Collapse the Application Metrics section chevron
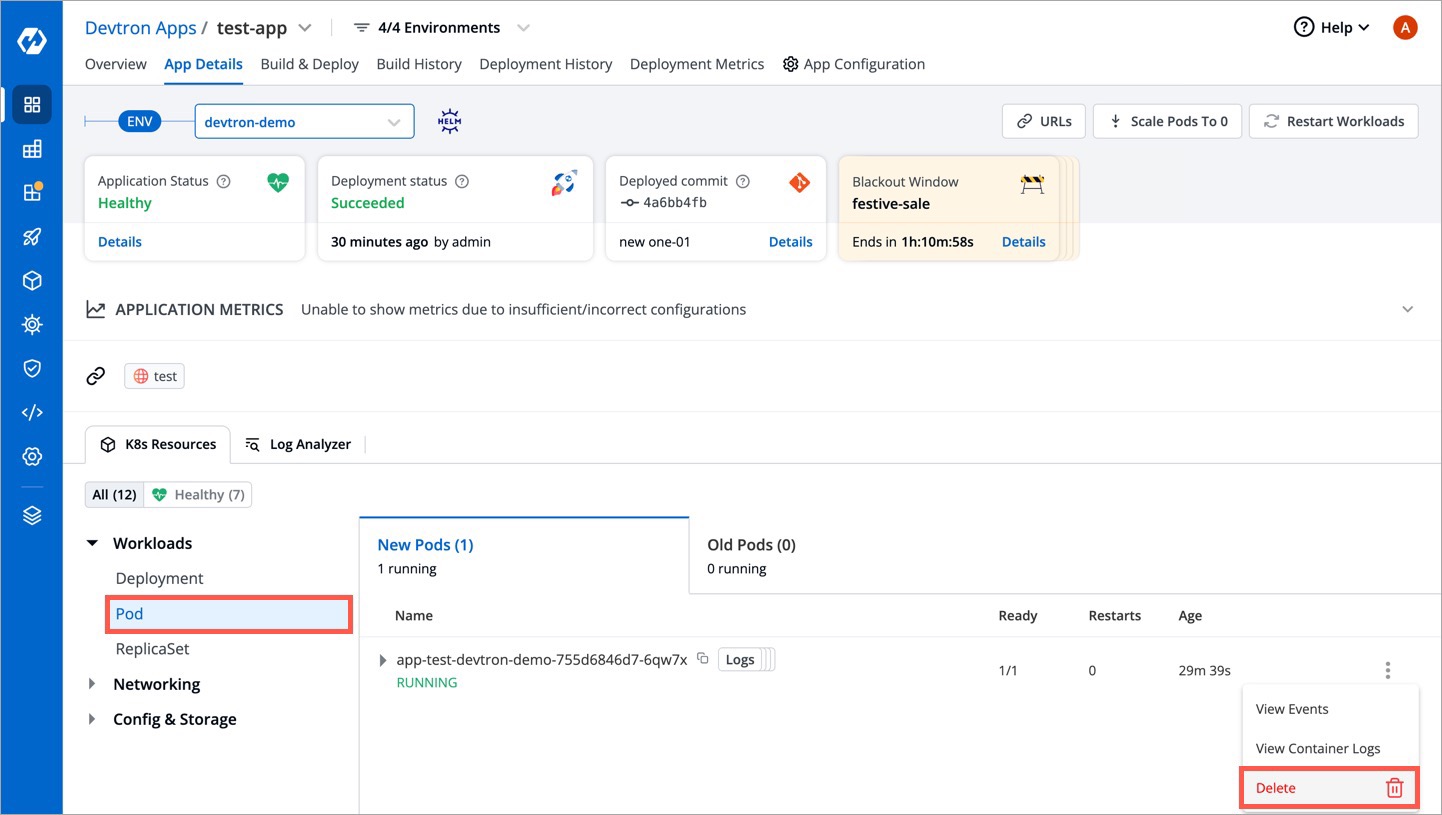Screen dimensions: 1442x815 tap(1407, 309)
